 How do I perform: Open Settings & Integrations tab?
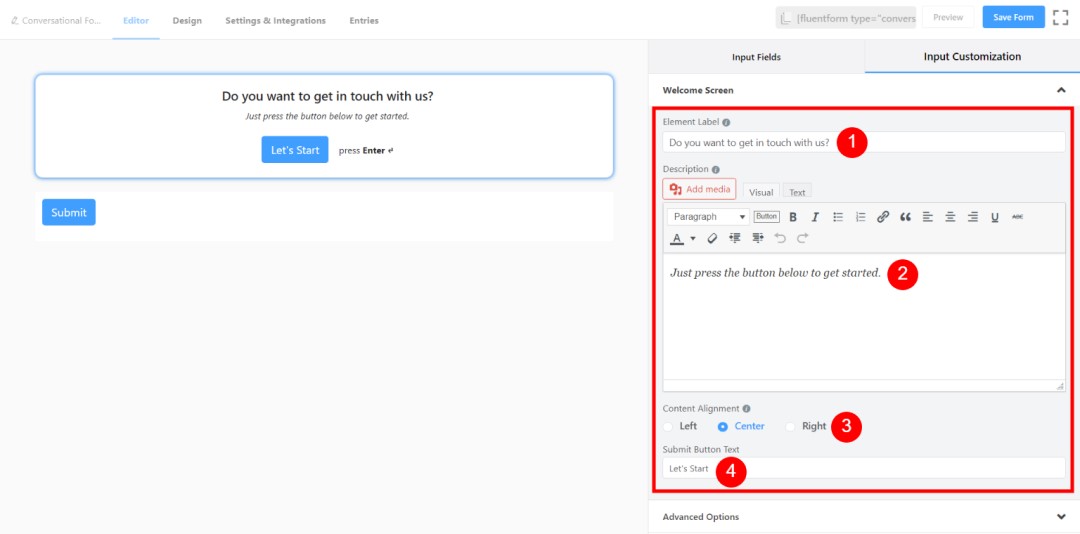[x=276, y=21]
